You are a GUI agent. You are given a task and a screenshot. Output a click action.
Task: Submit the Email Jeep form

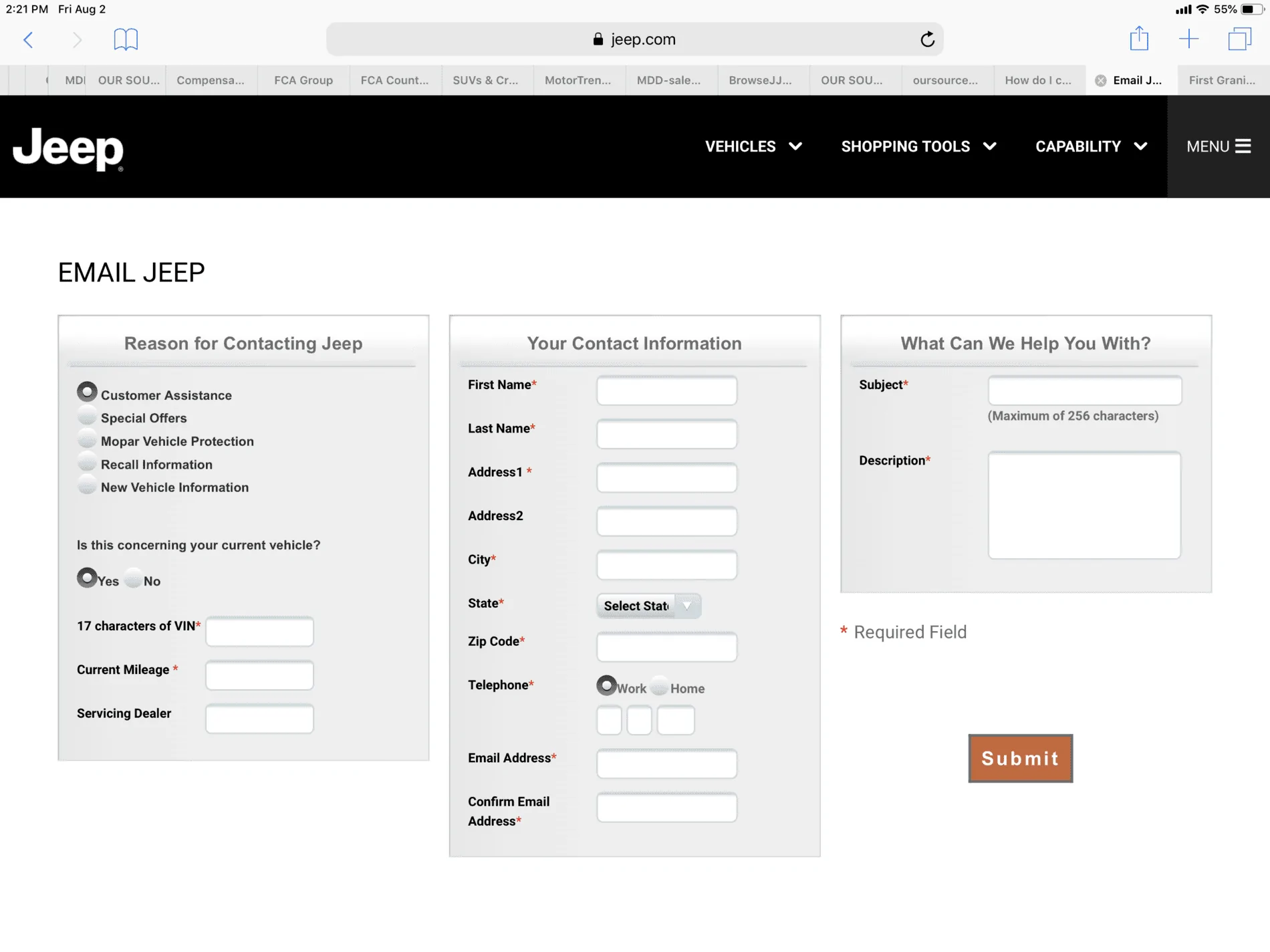pos(1020,758)
